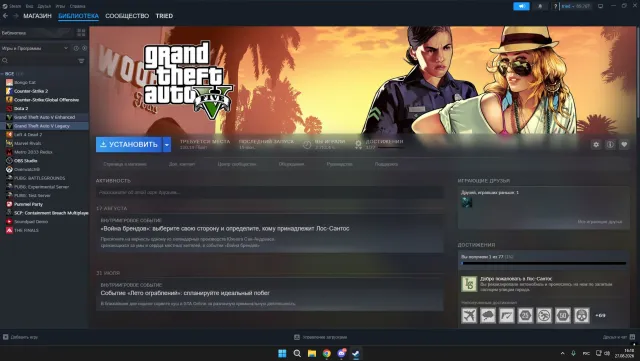The height and width of the screenshot is (361, 640).
Task: Open advanced library filter settings icon
Action: point(81,60)
